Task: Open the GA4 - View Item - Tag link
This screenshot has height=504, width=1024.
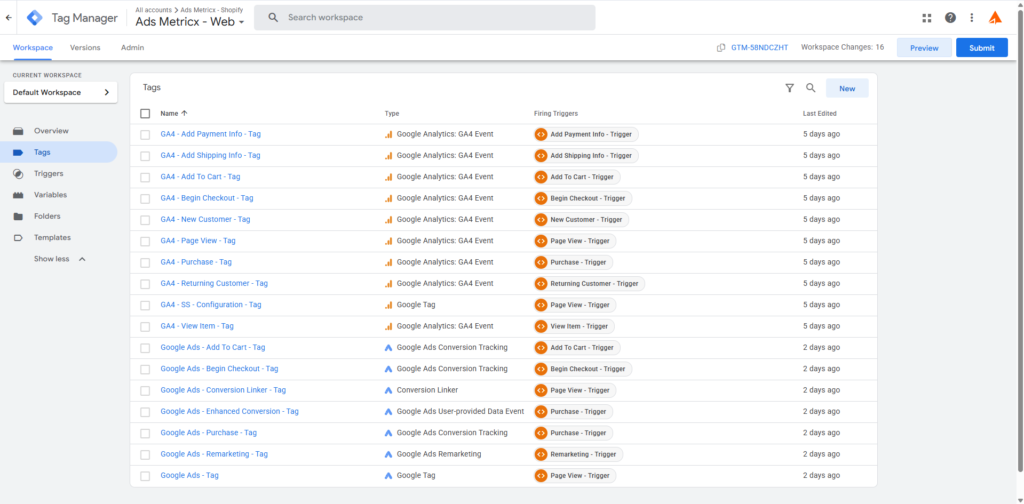Action: click(197, 326)
